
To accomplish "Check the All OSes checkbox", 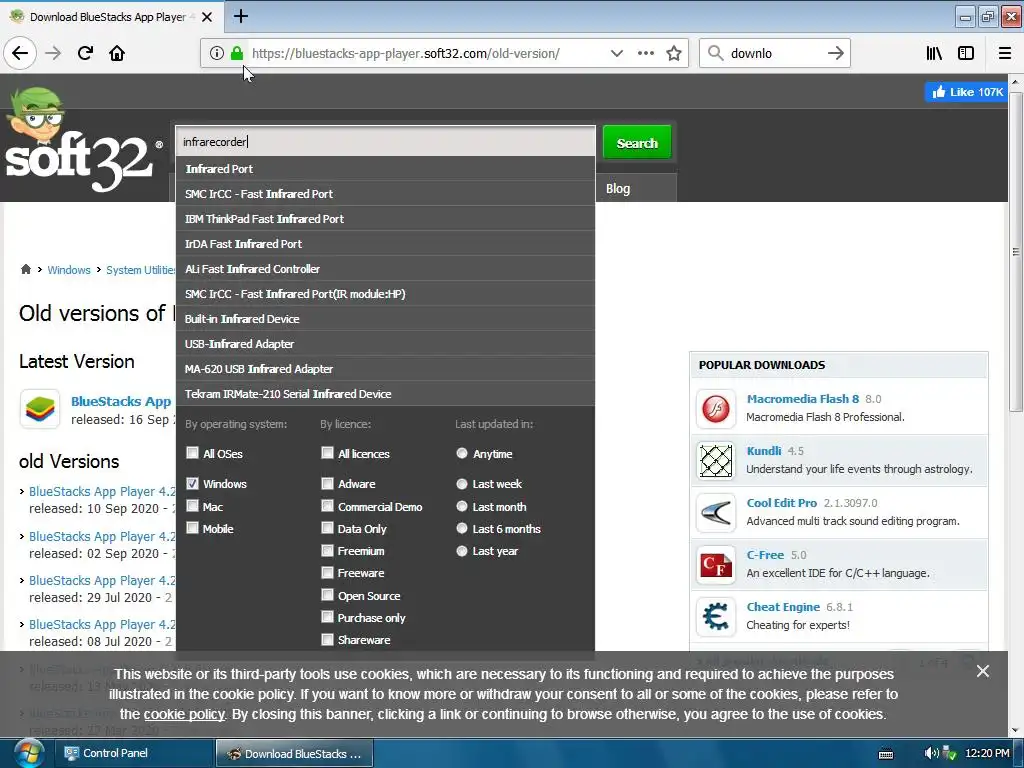I will click(x=192, y=453).
